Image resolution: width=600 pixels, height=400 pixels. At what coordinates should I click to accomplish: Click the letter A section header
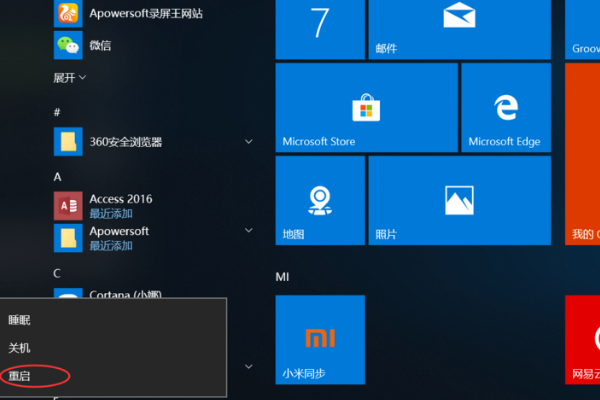pos(57,177)
